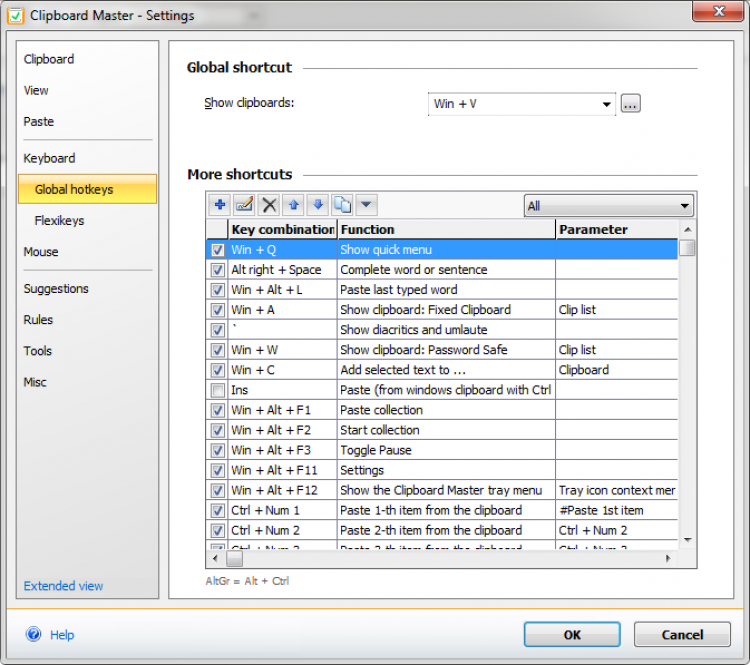The width and height of the screenshot is (750, 665).
Task: Open the shortcut filter 'All' dropdown
Action: pos(609,206)
